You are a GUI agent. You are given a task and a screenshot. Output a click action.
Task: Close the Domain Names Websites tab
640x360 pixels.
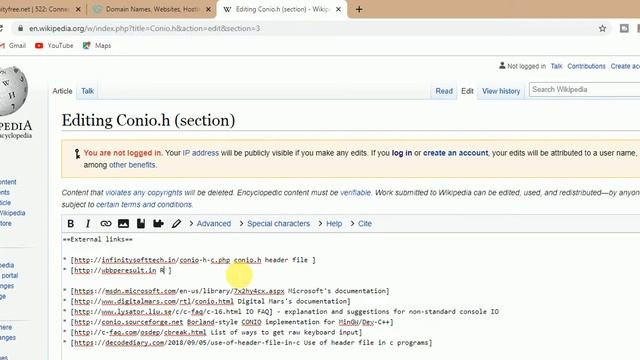point(208,9)
